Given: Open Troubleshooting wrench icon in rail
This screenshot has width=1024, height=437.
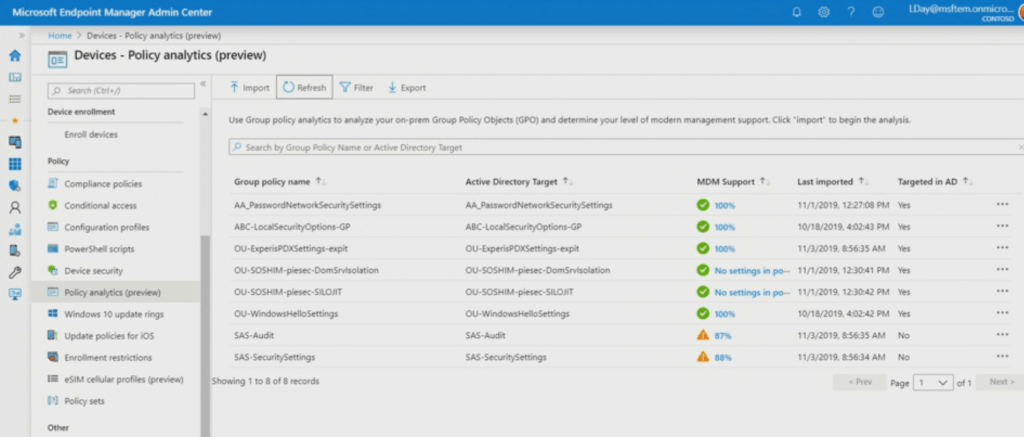Looking at the screenshot, I should (x=14, y=272).
